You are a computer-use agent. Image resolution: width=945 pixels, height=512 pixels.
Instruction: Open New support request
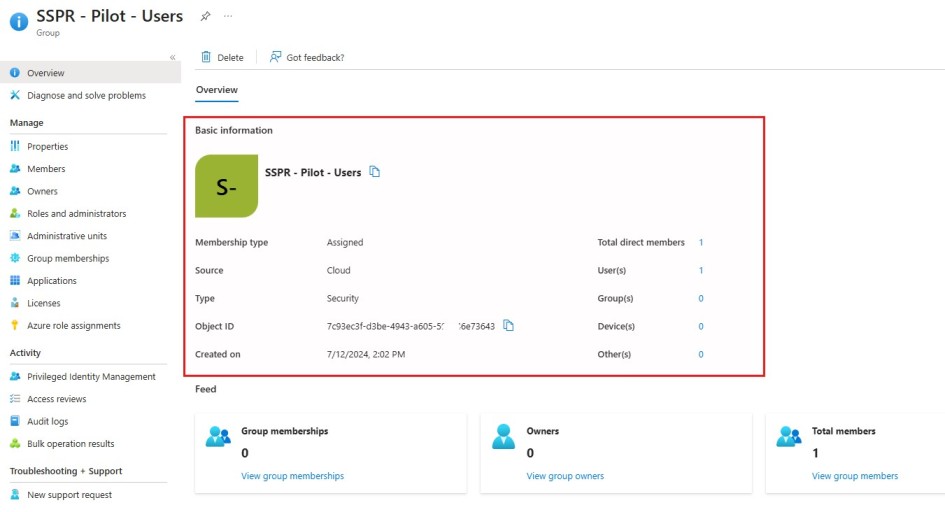69,495
